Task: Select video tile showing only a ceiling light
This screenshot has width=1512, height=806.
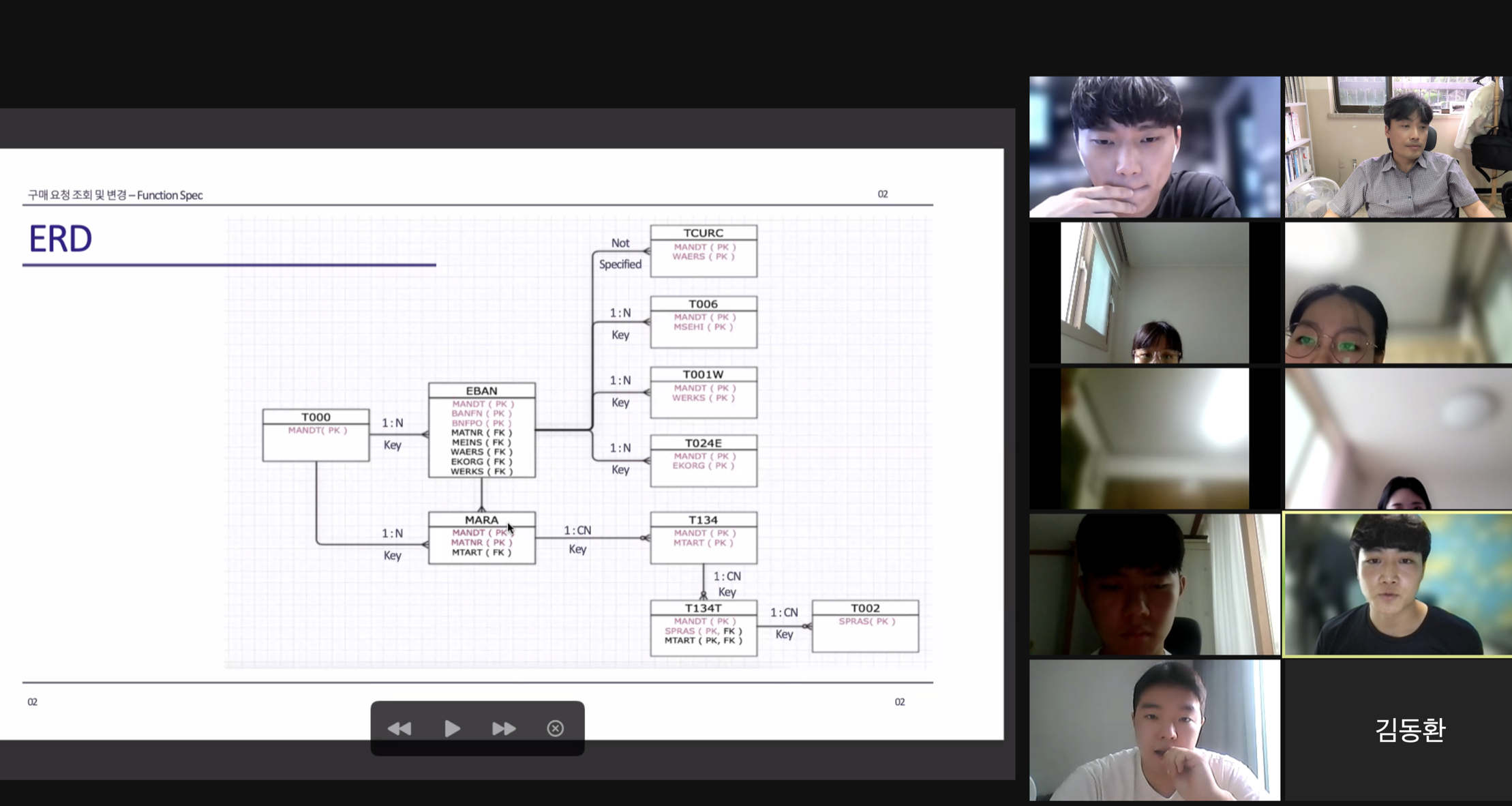Action: 1154,438
